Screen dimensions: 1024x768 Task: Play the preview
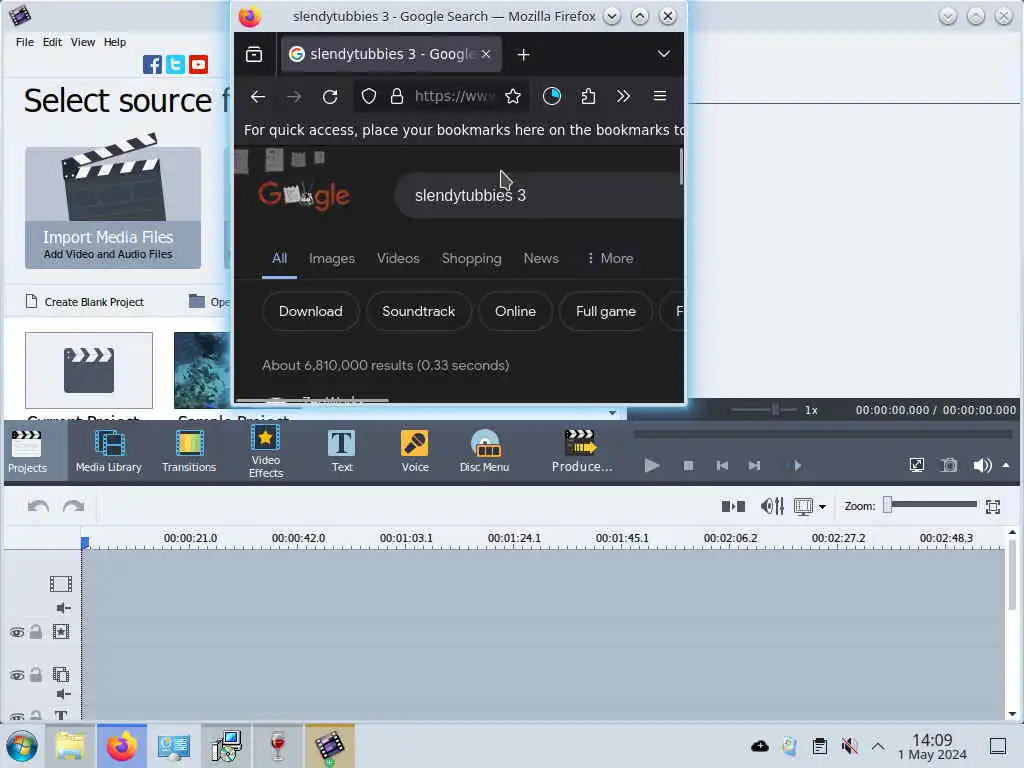[652, 466]
